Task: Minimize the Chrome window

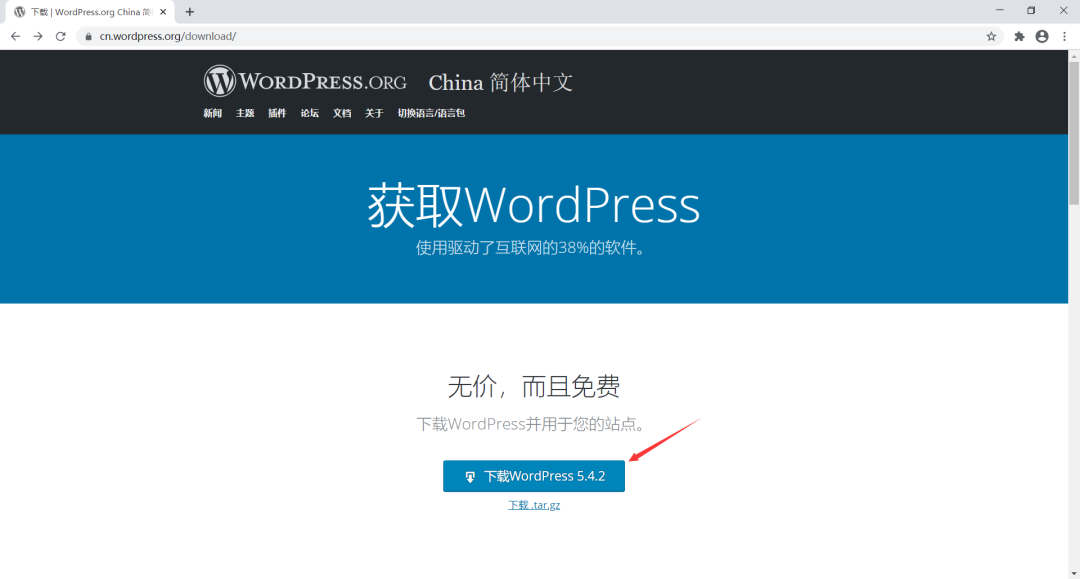Action: (x=999, y=10)
